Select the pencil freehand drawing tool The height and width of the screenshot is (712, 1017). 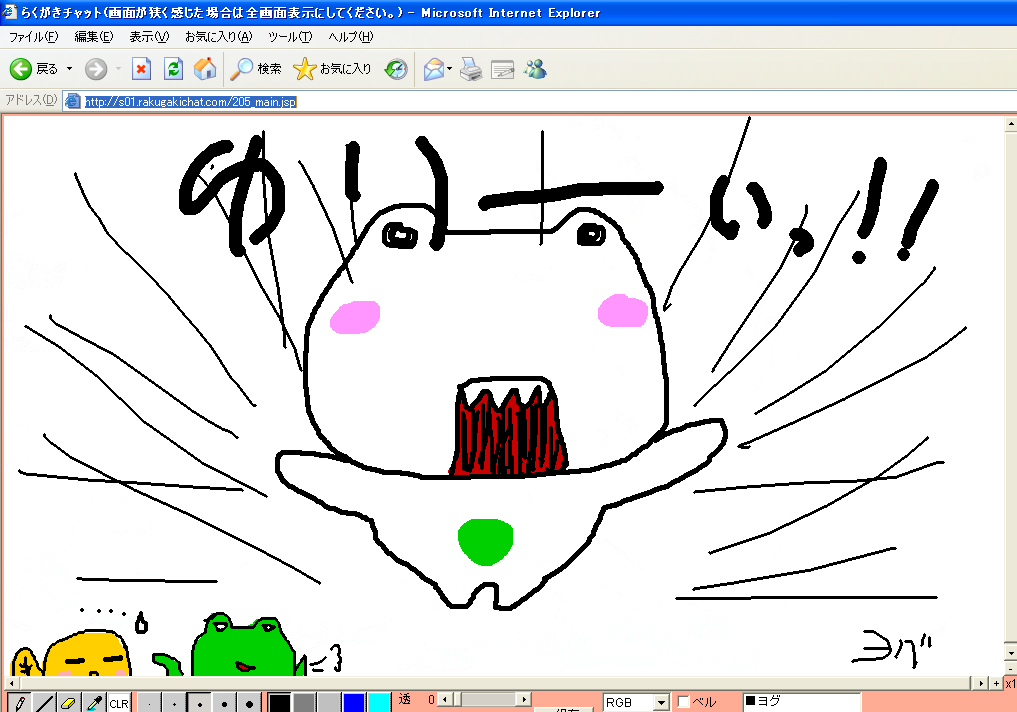coord(19,703)
